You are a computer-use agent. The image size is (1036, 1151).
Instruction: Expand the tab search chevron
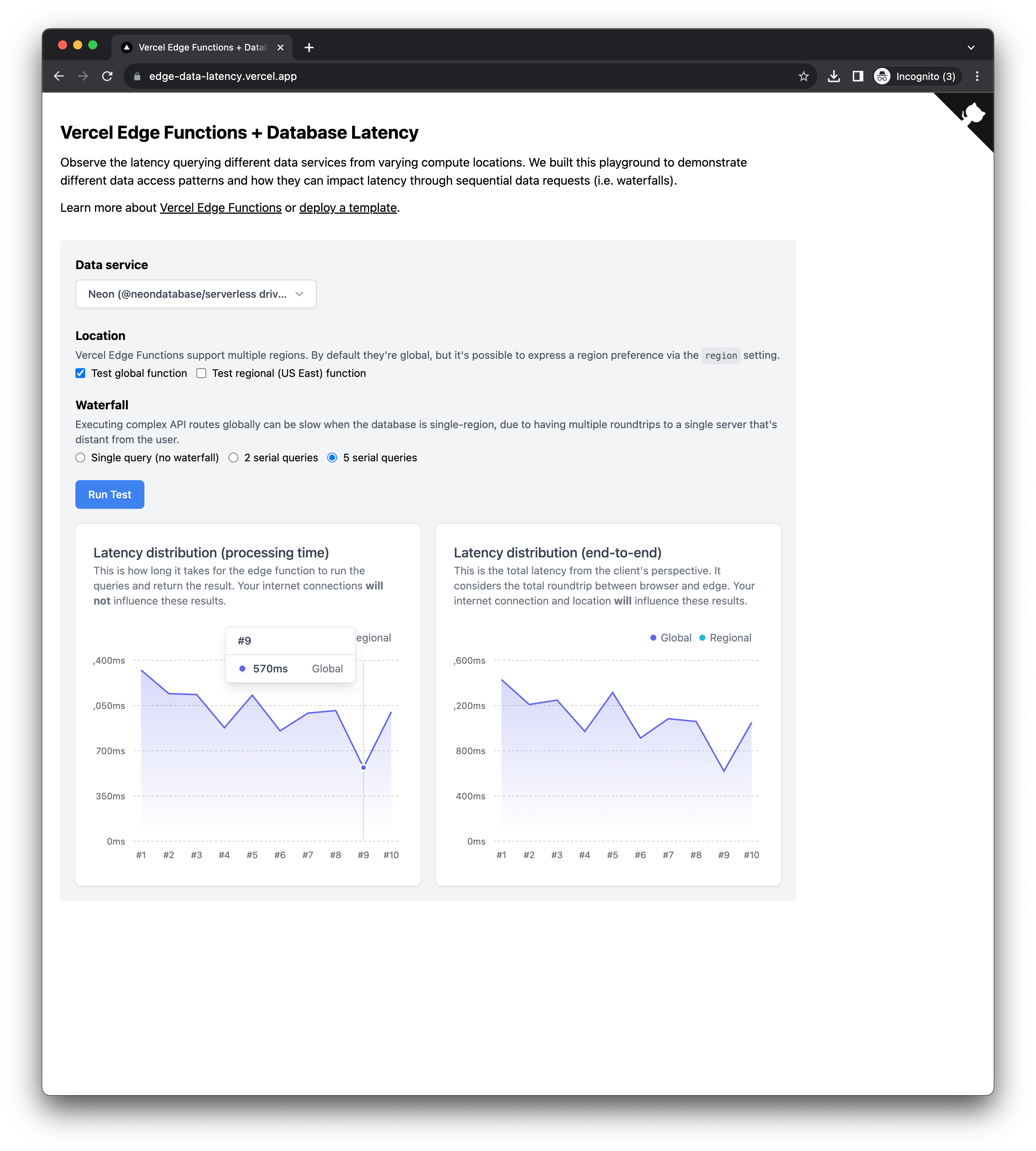(x=970, y=48)
